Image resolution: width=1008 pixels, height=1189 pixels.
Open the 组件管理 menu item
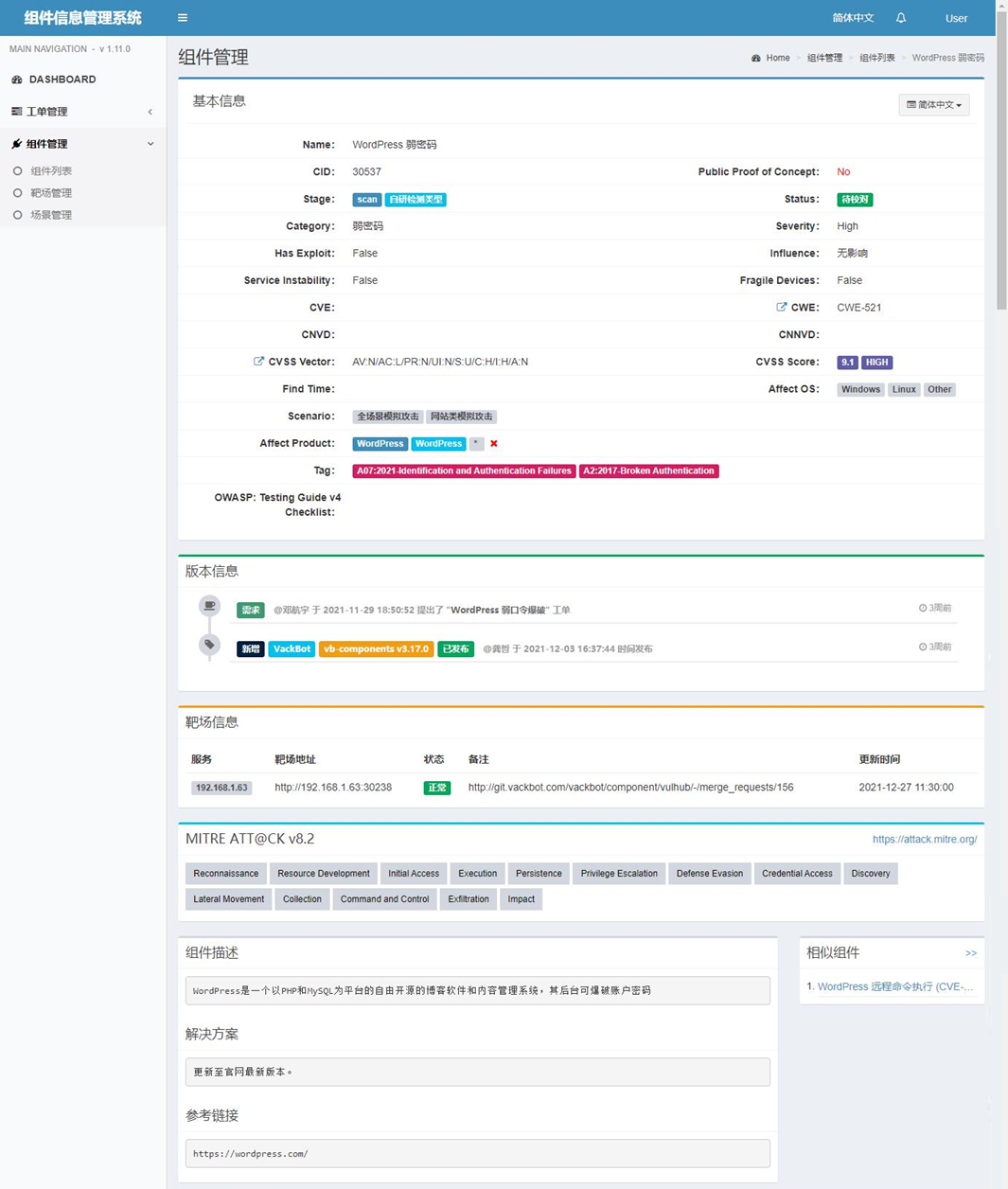coord(83,144)
